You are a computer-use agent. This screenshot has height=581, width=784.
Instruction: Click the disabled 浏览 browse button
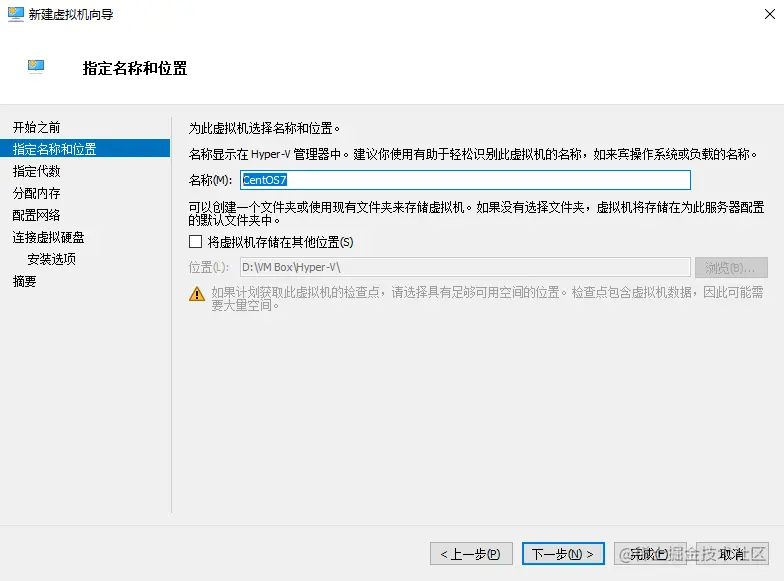click(x=731, y=268)
